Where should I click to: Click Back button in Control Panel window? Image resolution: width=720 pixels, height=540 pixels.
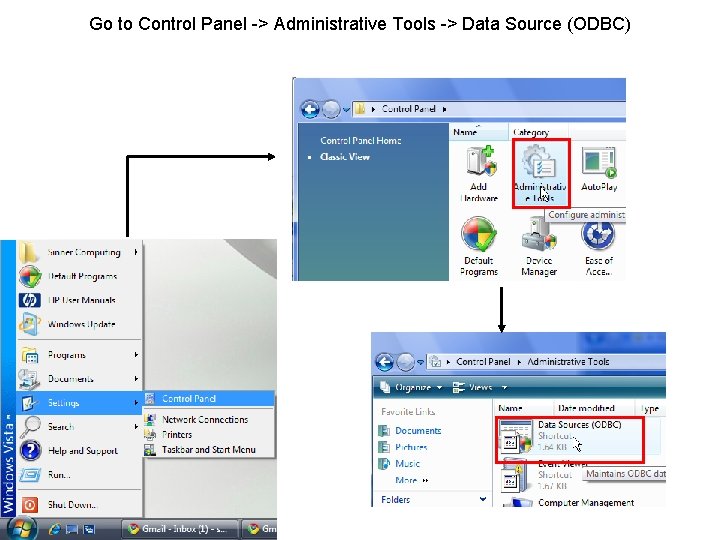coord(309,109)
